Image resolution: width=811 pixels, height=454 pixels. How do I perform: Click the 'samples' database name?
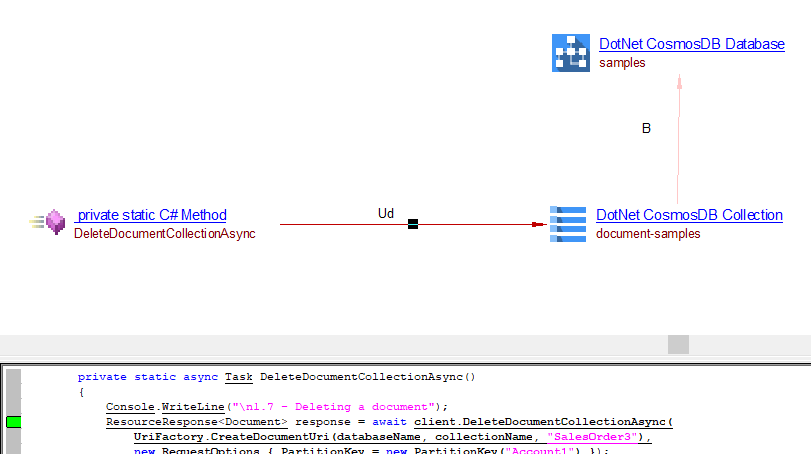point(622,62)
